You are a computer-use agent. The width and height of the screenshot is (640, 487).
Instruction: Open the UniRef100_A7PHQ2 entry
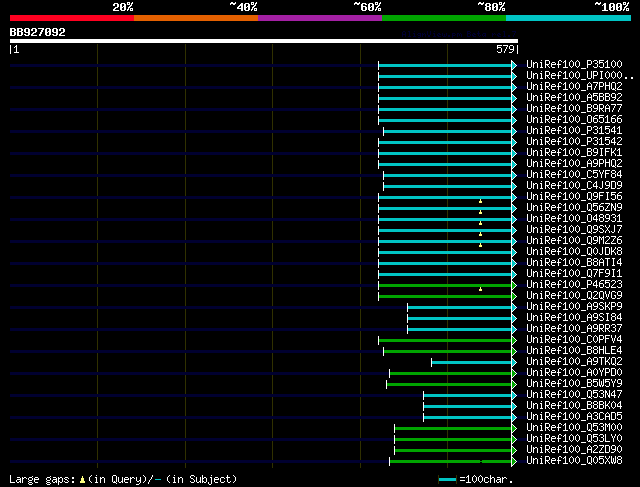click(x=574, y=87)
